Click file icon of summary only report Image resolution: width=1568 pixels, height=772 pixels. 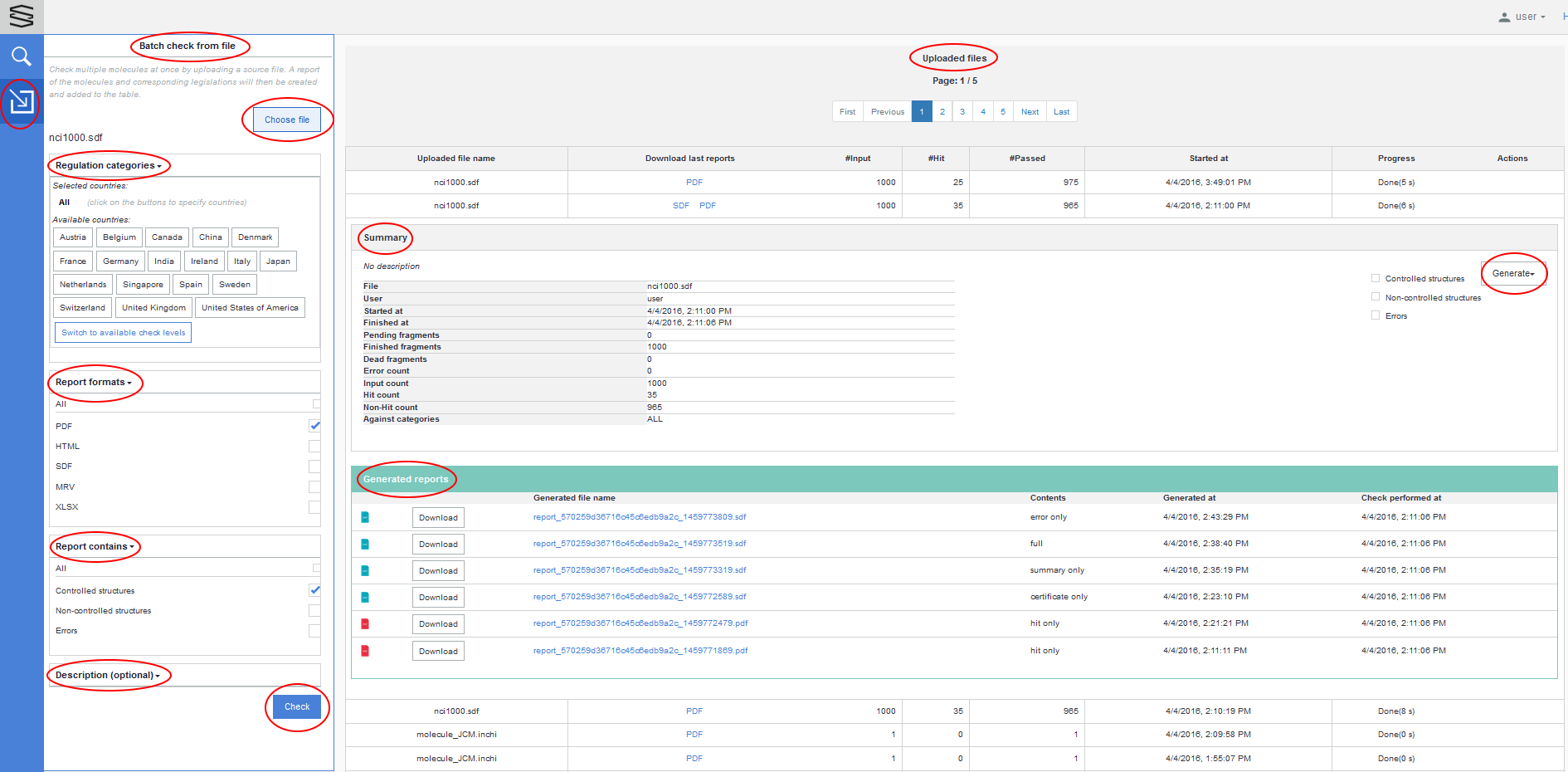[365, 570]
